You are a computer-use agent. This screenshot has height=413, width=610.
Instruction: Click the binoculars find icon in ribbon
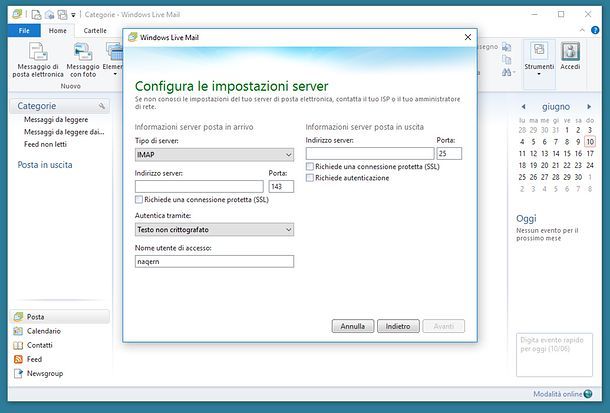(507, 72)
